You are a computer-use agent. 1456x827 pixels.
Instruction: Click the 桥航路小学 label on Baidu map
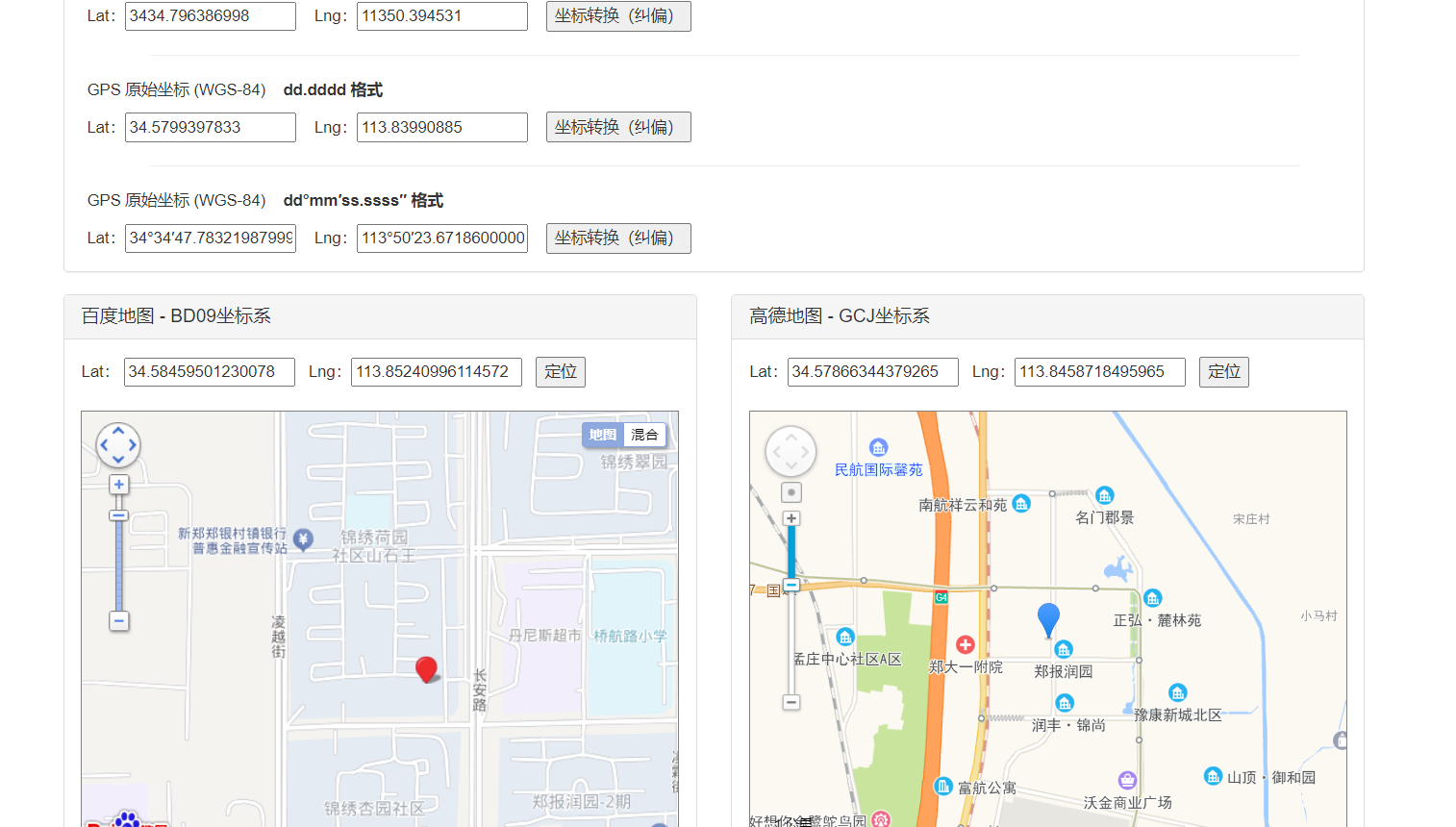click(x=630, y=636)
